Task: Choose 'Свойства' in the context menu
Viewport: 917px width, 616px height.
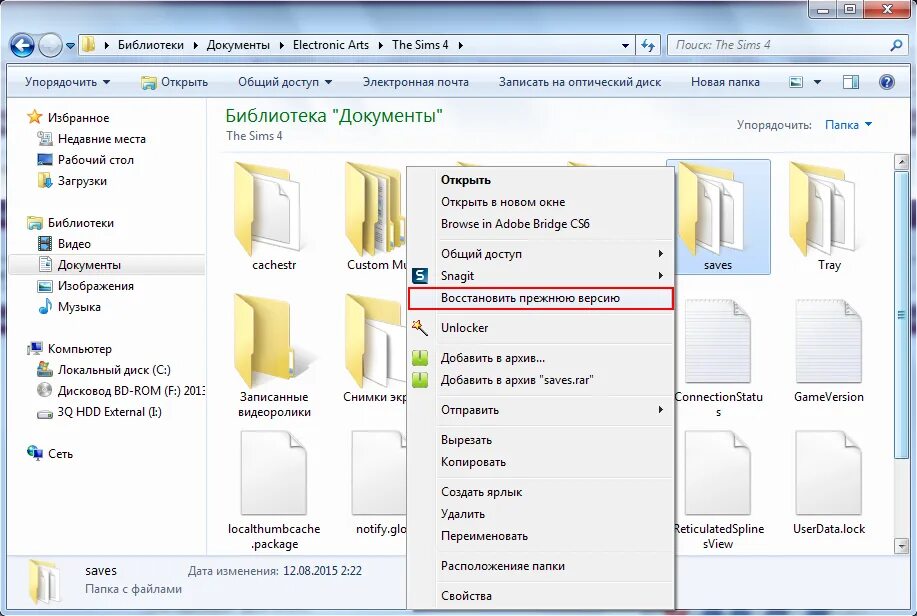Action: tap(541, 596)
